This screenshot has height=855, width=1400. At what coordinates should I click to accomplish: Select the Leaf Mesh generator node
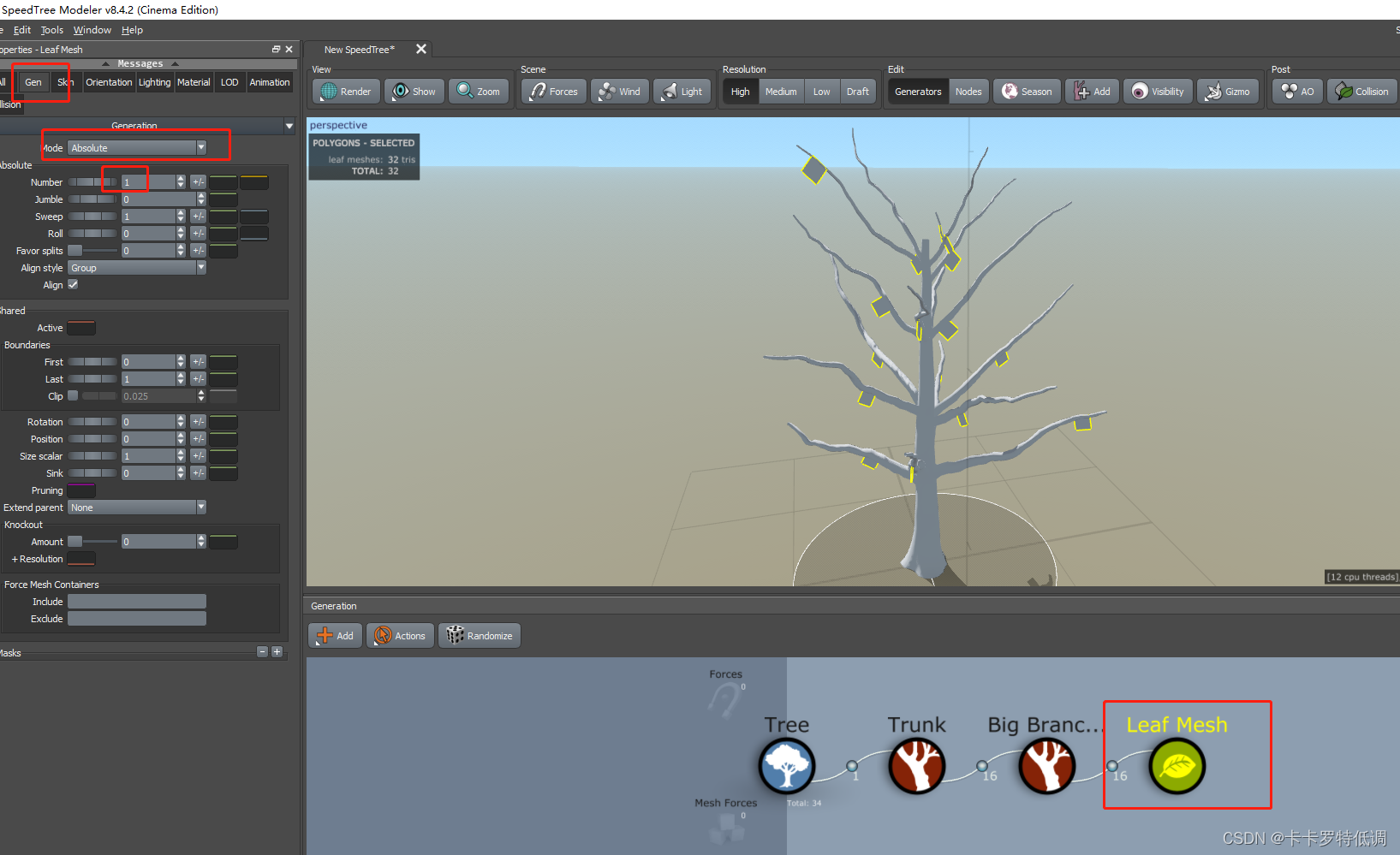(x=1177, y=765)
